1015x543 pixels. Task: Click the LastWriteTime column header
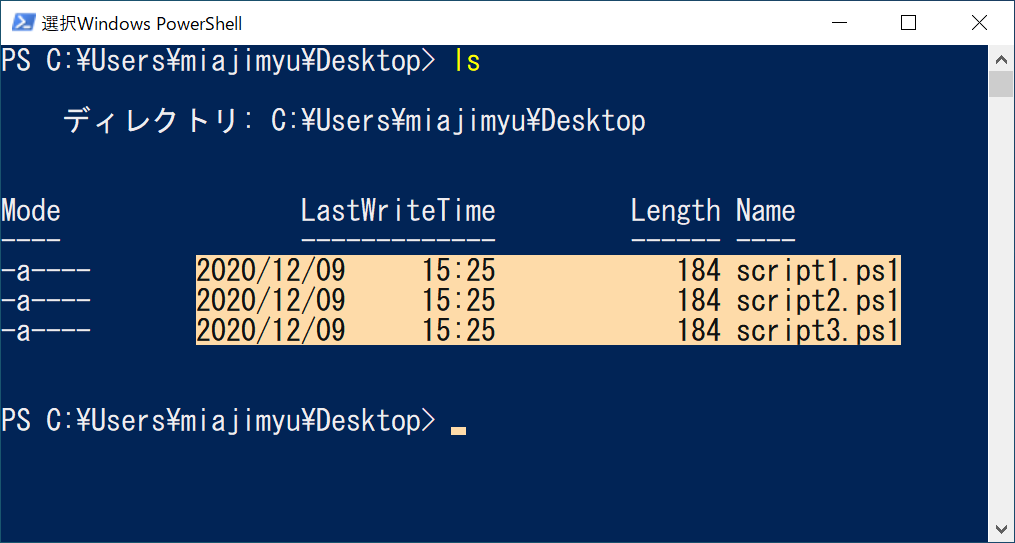[x=398, y=211]
